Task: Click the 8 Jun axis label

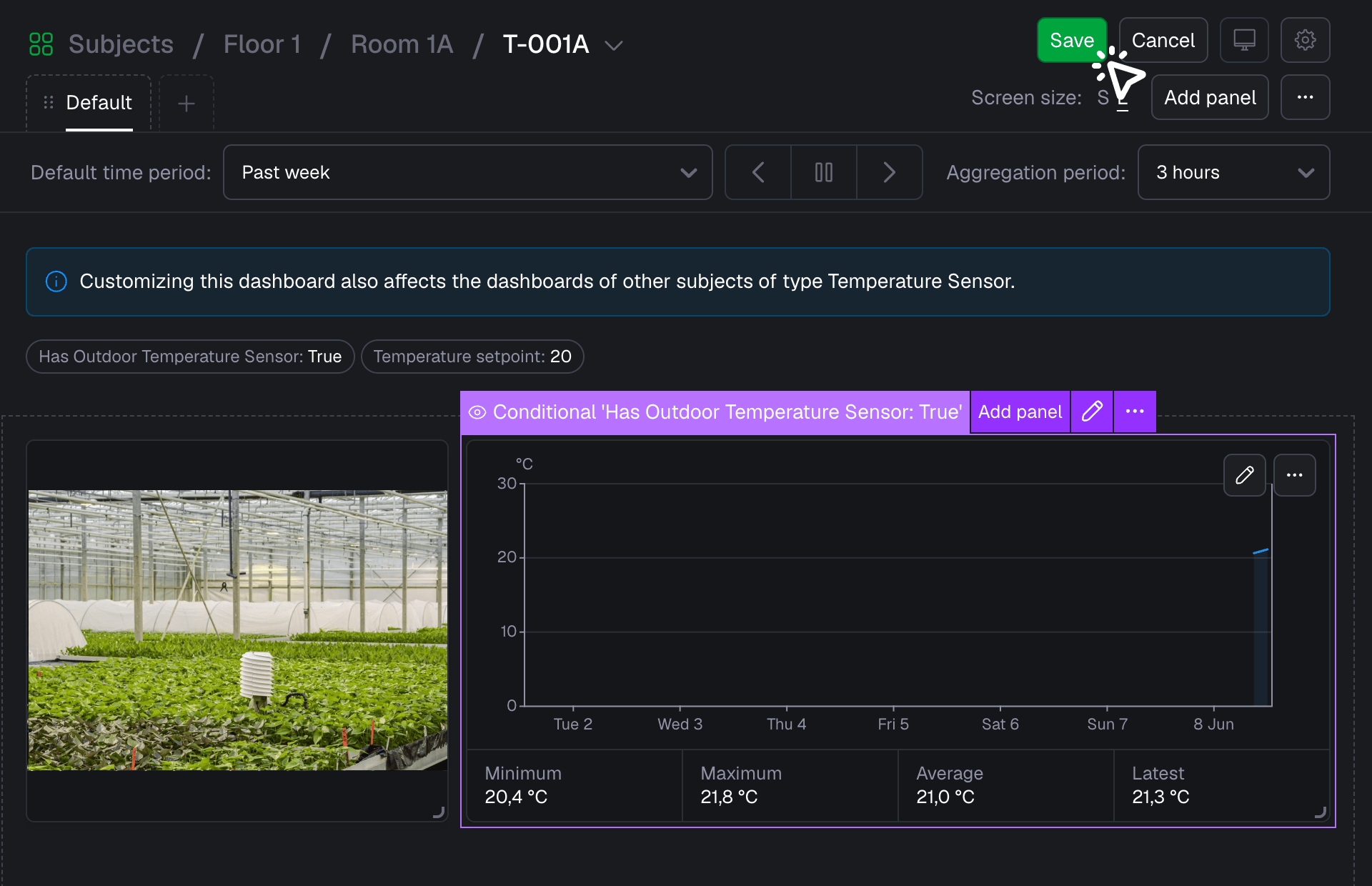Action: (x=1213, y=724)
